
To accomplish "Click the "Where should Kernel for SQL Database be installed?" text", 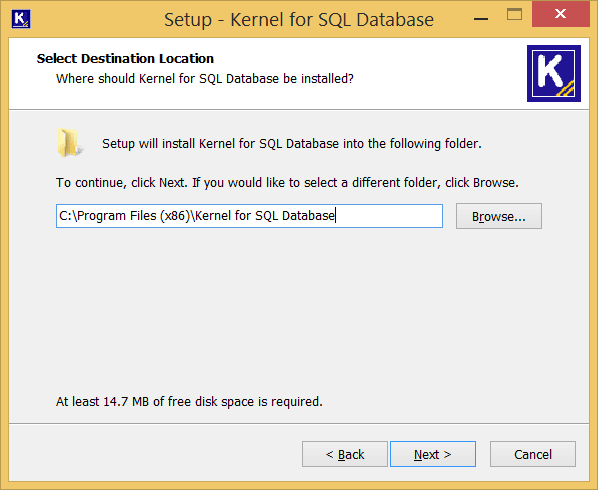I will [x=205, y=79].
